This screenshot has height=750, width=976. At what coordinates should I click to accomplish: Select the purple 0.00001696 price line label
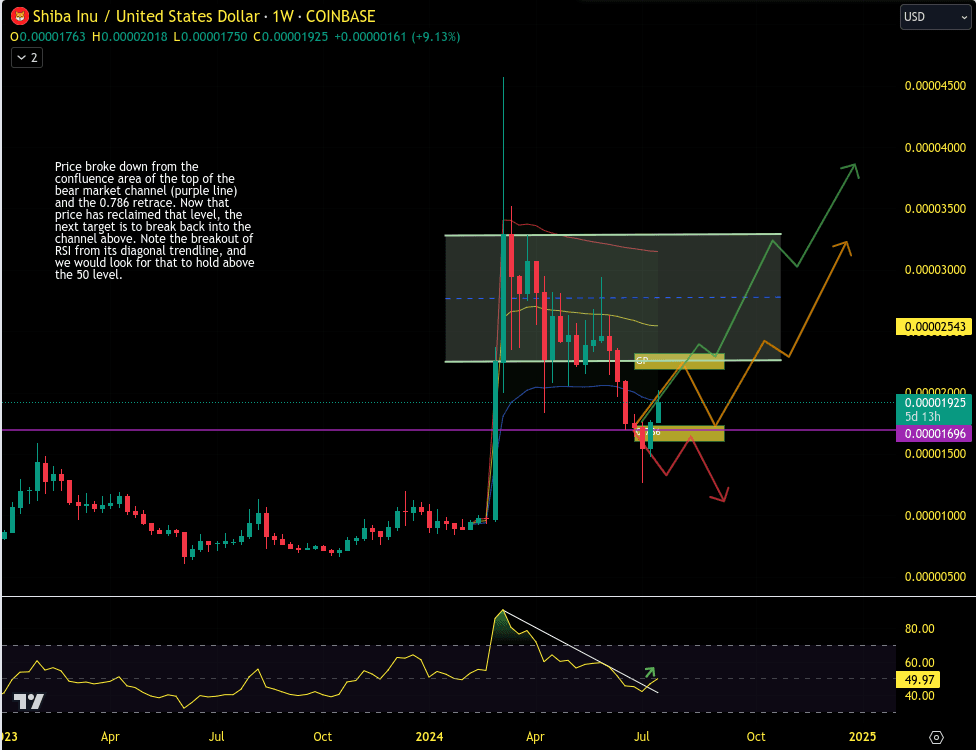tap(933, 434)
